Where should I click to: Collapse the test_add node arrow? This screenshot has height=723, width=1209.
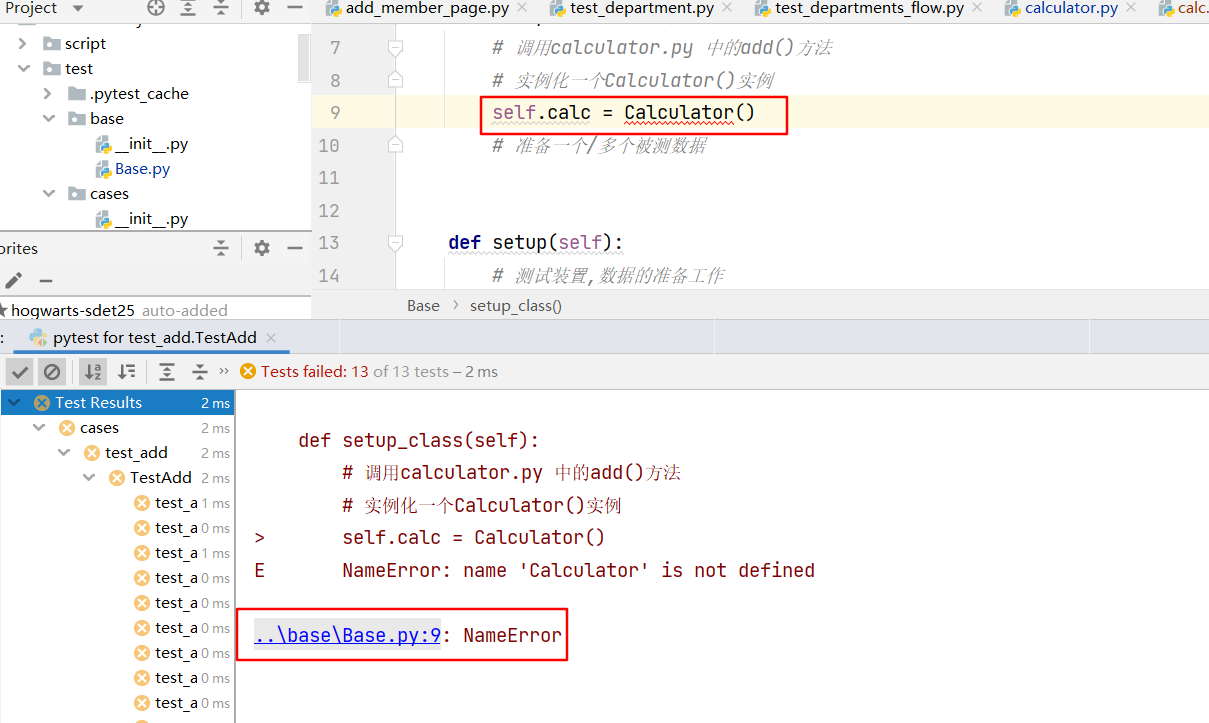[64, 453]
